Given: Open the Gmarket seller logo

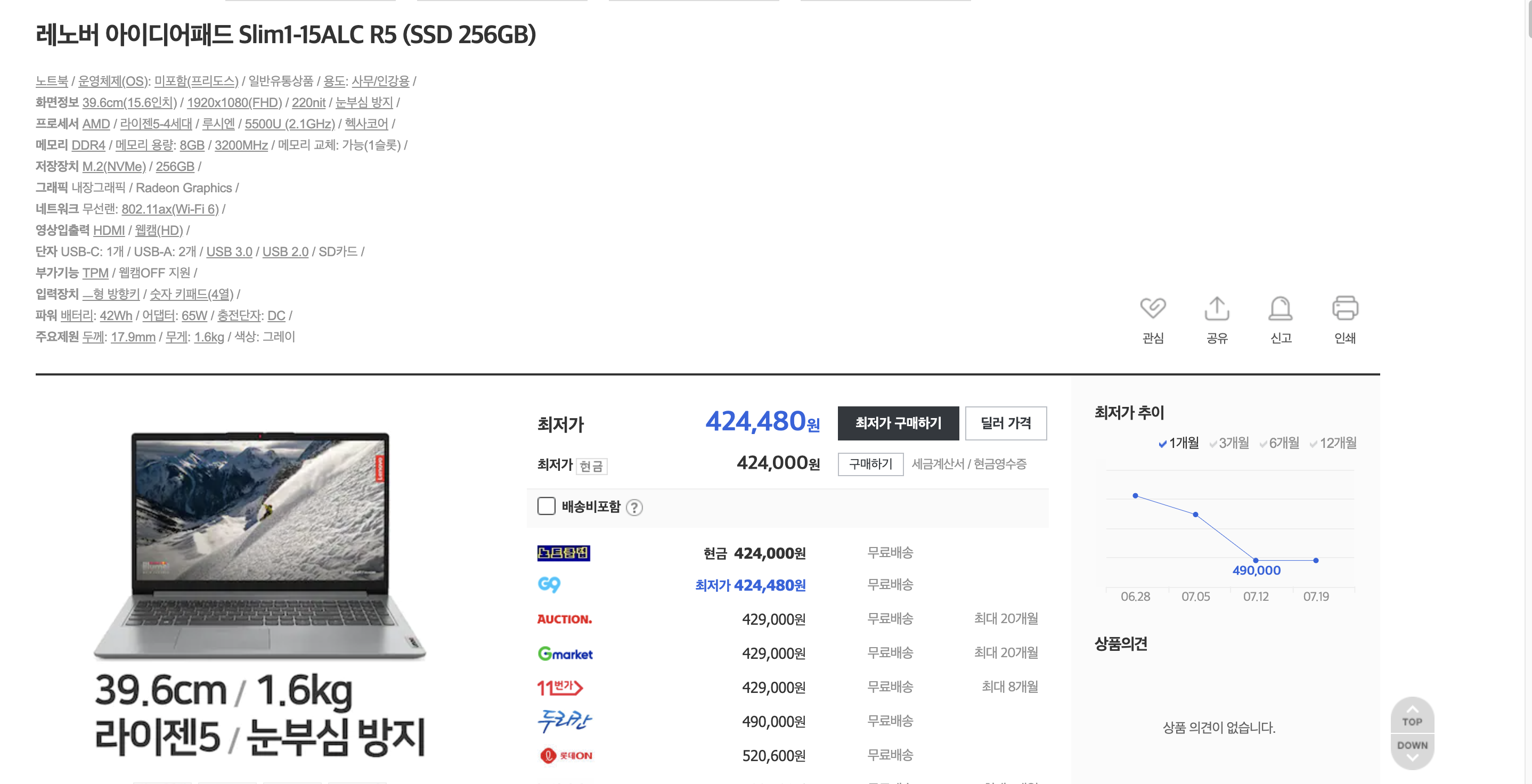Looking at the screenshot, I should pyautogui.click(x=565, y=654).
